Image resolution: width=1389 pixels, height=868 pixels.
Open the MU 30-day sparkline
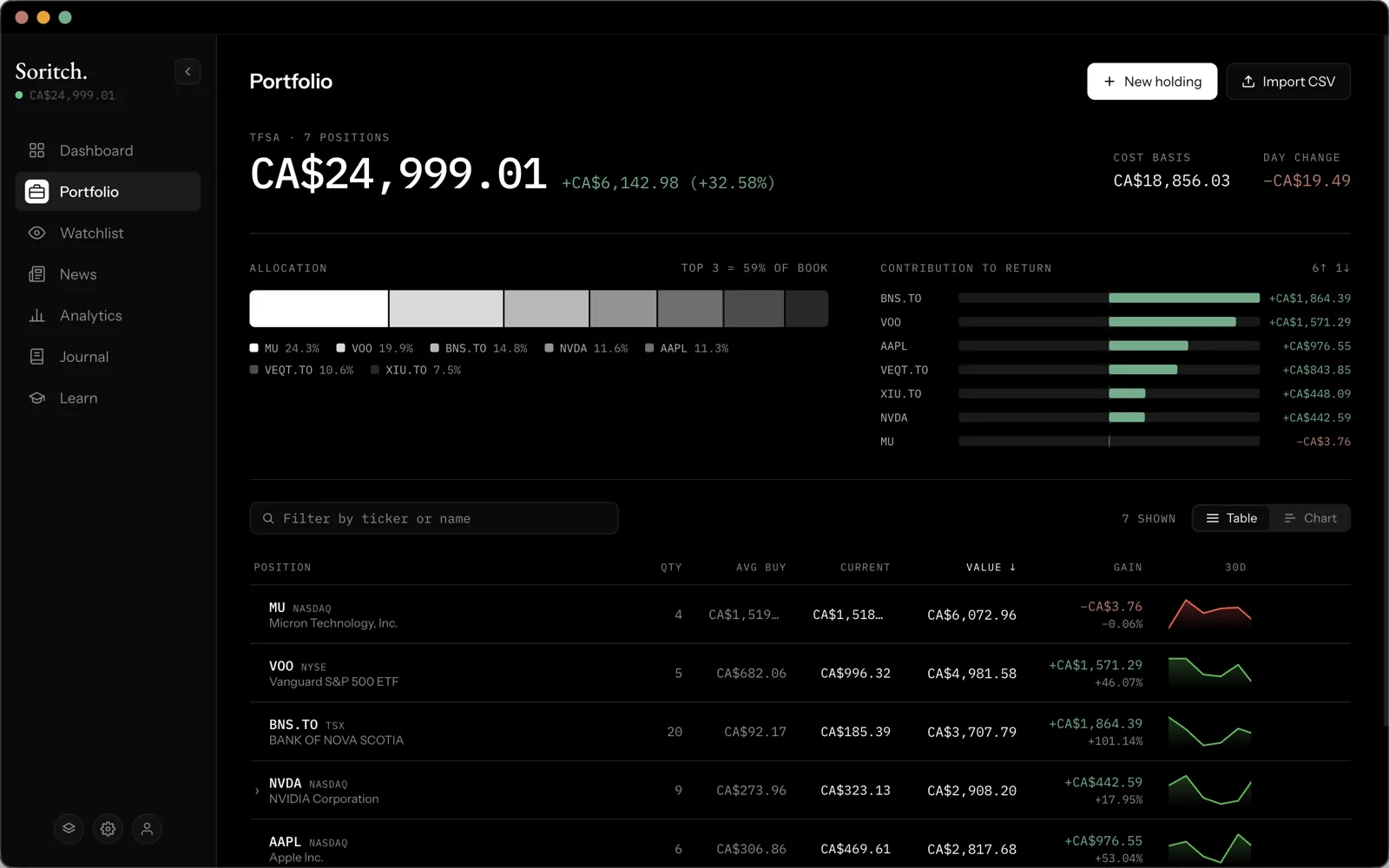coord(1209,615)
